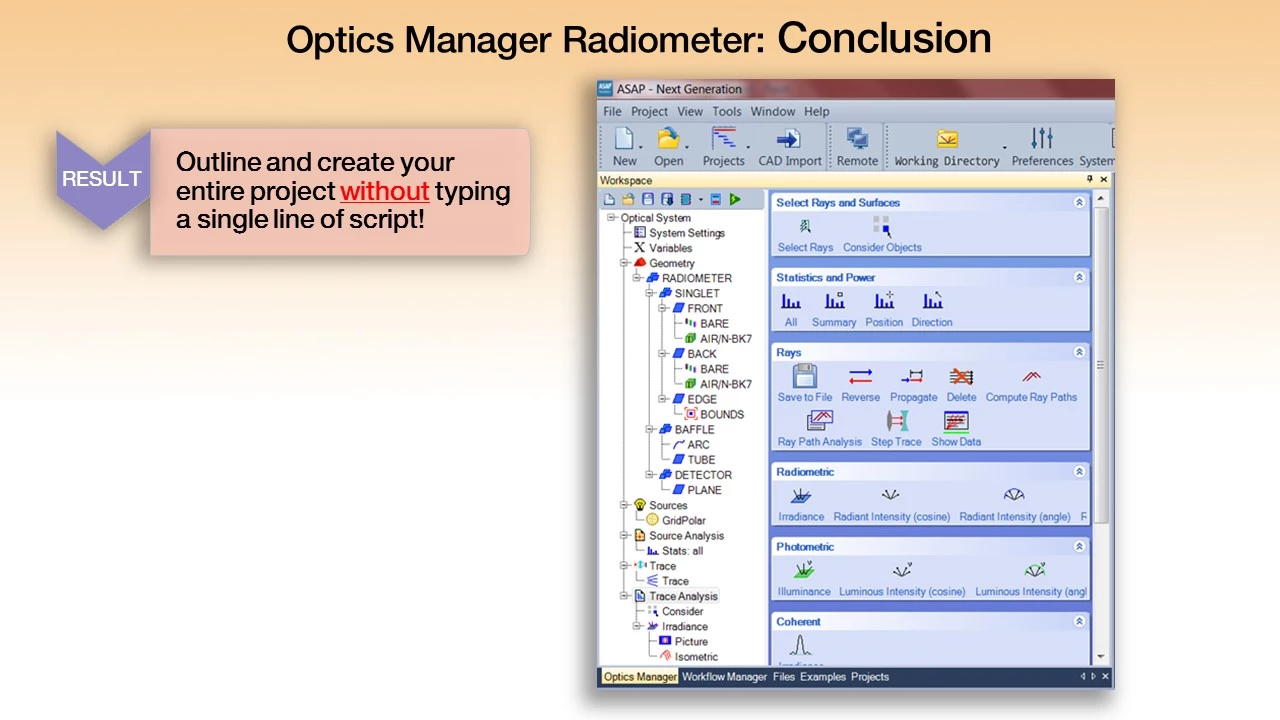Collapse the Radiometric panel chevron
This screenshot has width=1280, height=720.
pos(1079,471)
